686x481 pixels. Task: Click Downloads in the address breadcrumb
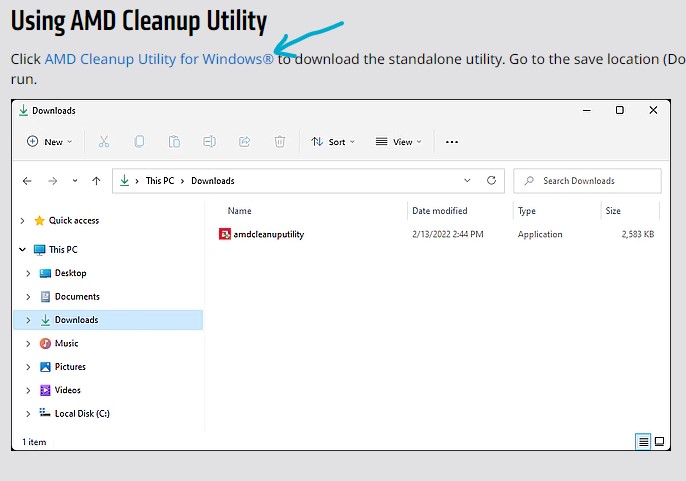(x=213, y=181)
